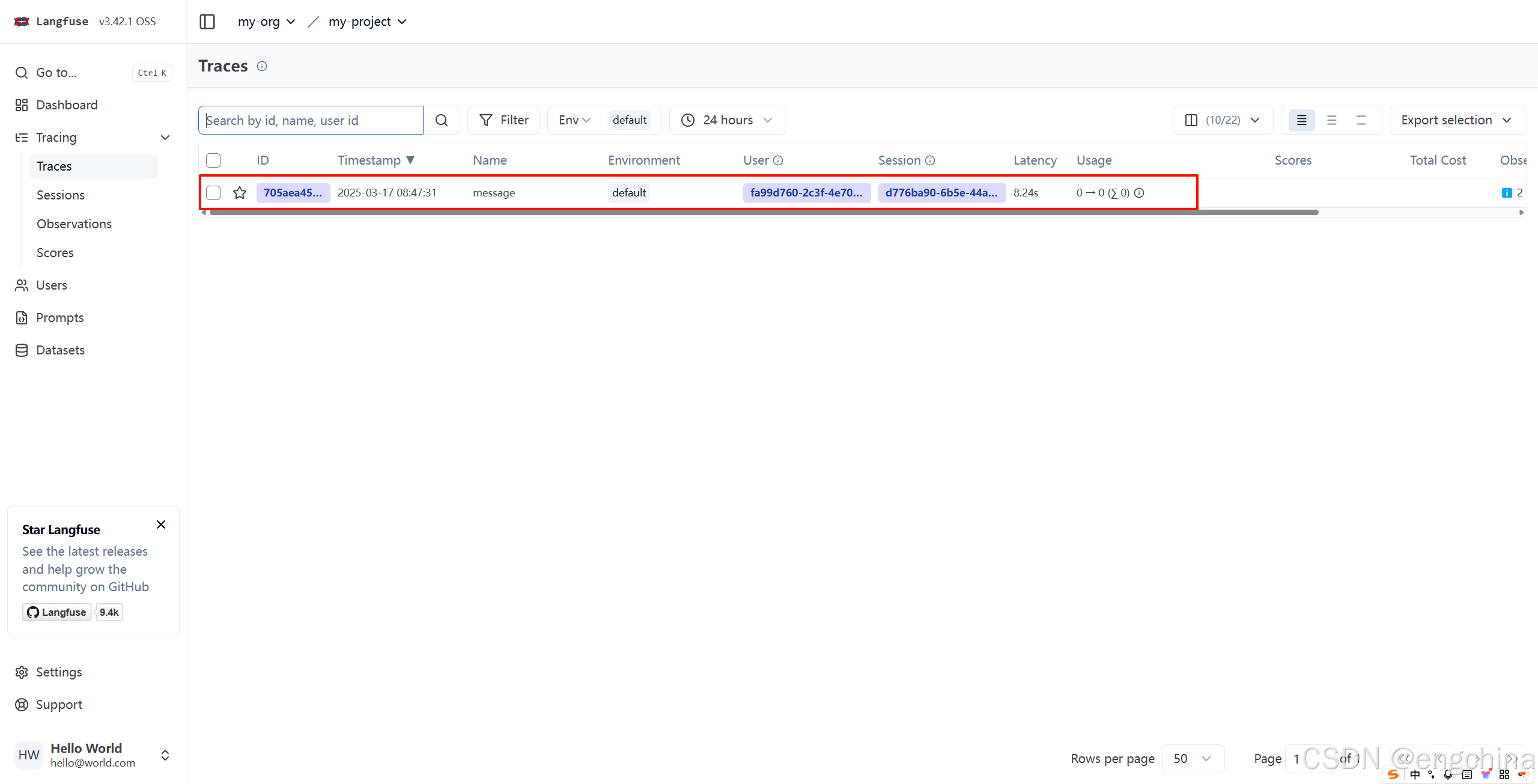Click the search by id input field

click(x=311, y=120)
